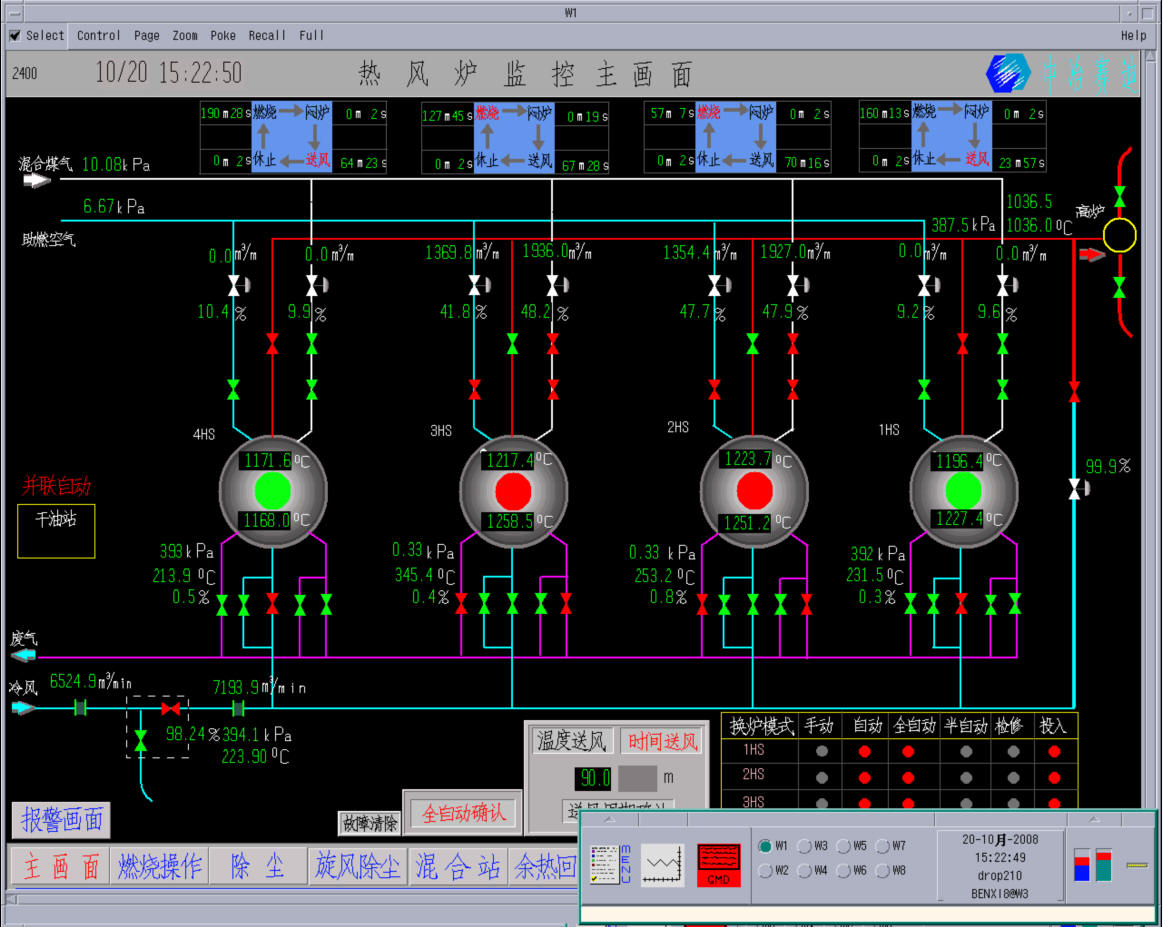
Task: Open the 报警画面 alarm screen button
Action: click(62, 820)
